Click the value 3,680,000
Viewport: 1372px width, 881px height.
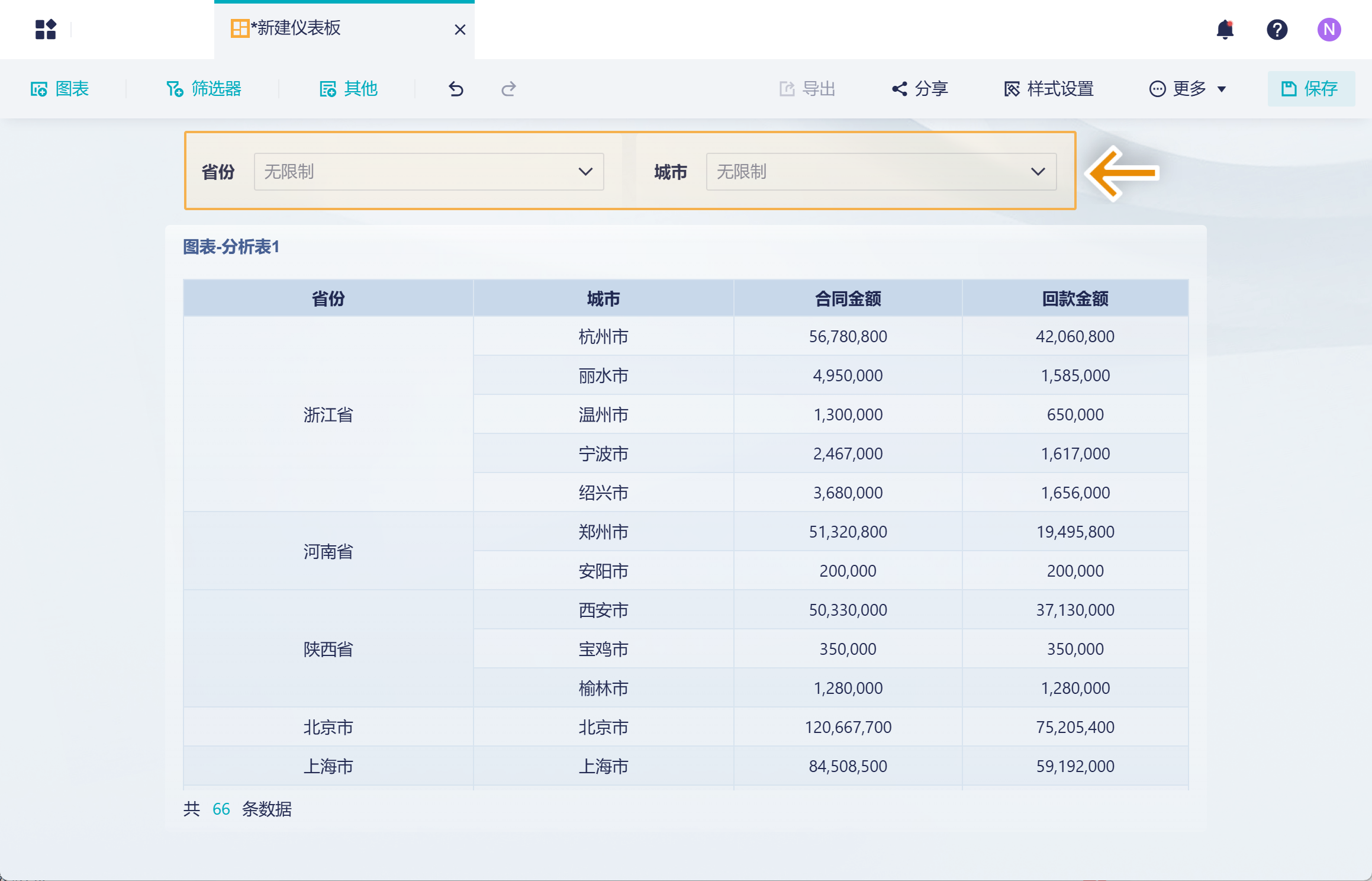tap(848, 493)
